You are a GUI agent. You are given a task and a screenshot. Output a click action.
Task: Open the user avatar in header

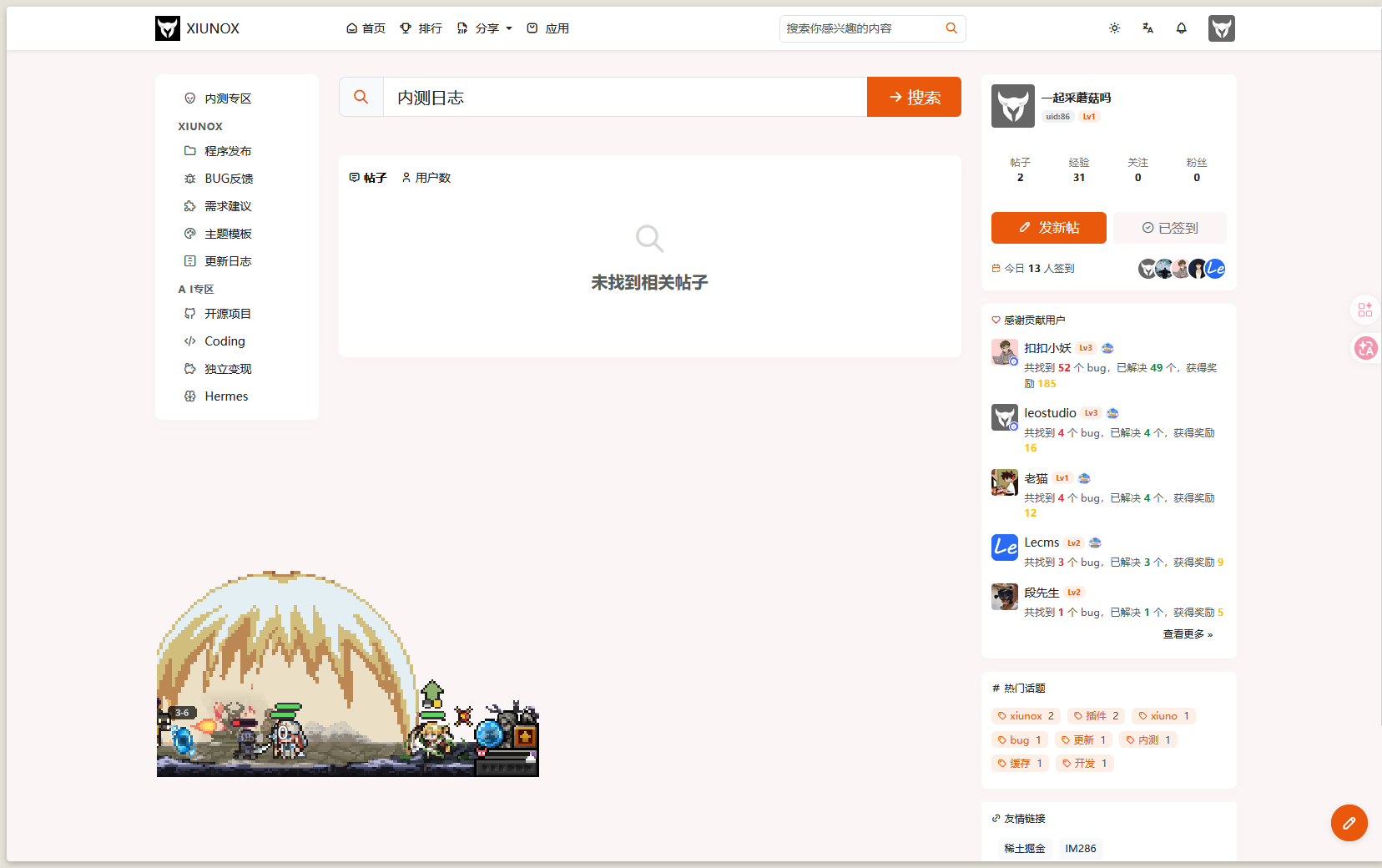click(1222, 28)
